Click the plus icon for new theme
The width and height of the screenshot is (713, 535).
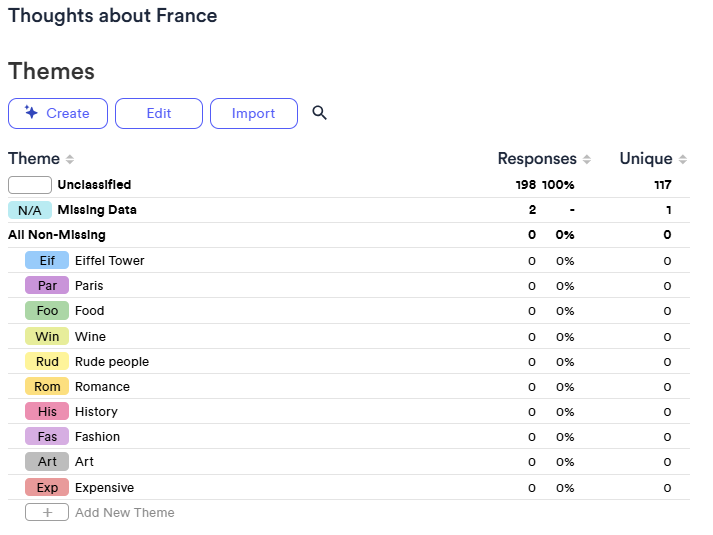click(x=47, y=512)
